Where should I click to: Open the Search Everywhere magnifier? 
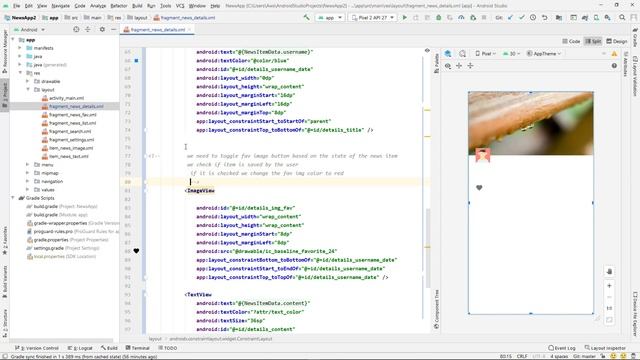tap(622, 18)
